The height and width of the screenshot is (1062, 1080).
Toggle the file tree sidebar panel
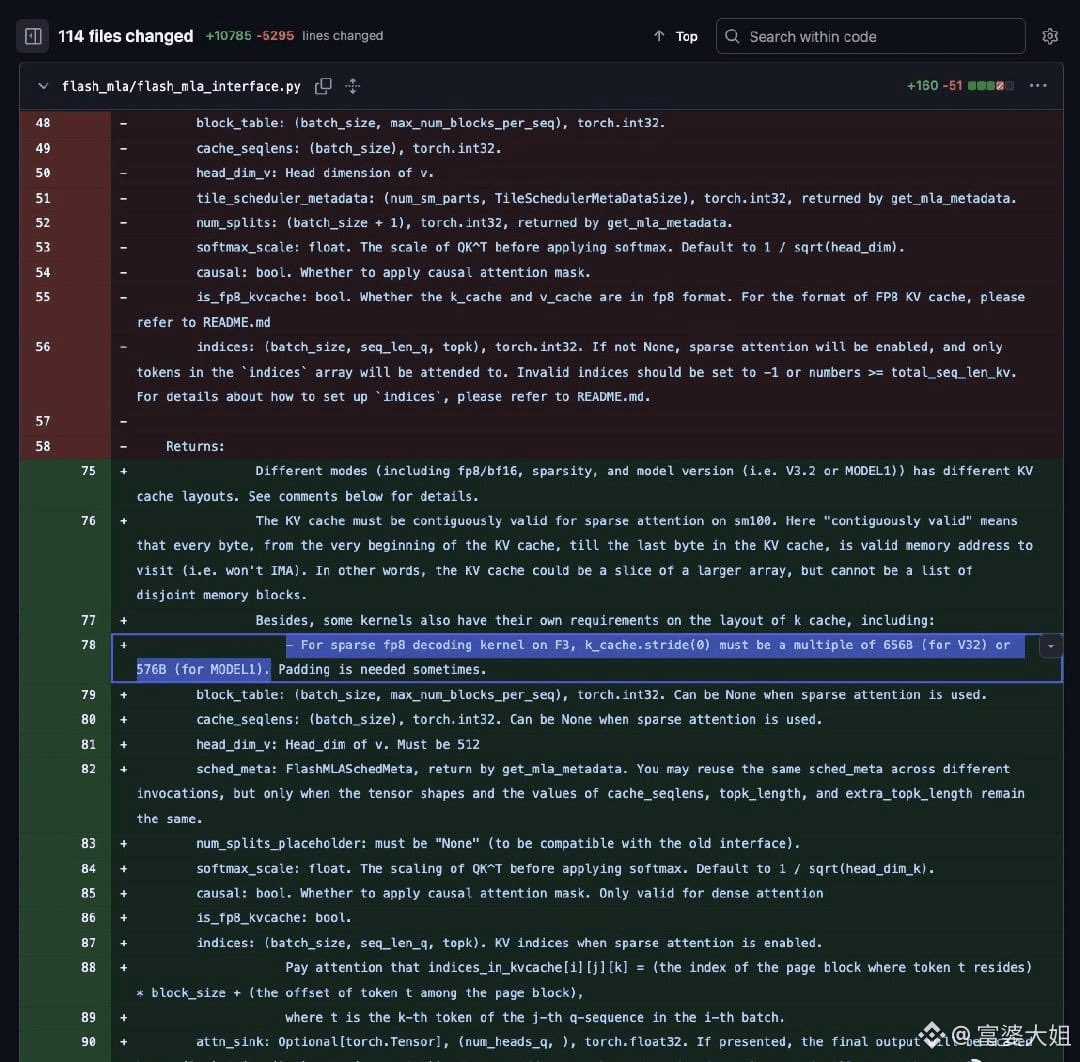[x=32, y=37]
